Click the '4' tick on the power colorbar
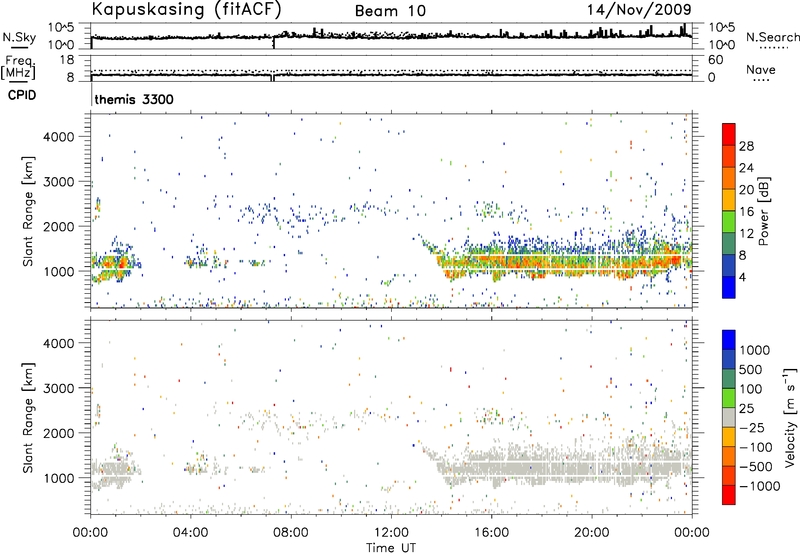The width and height of the screenshot is (800, 554). [x=742, y=277]
